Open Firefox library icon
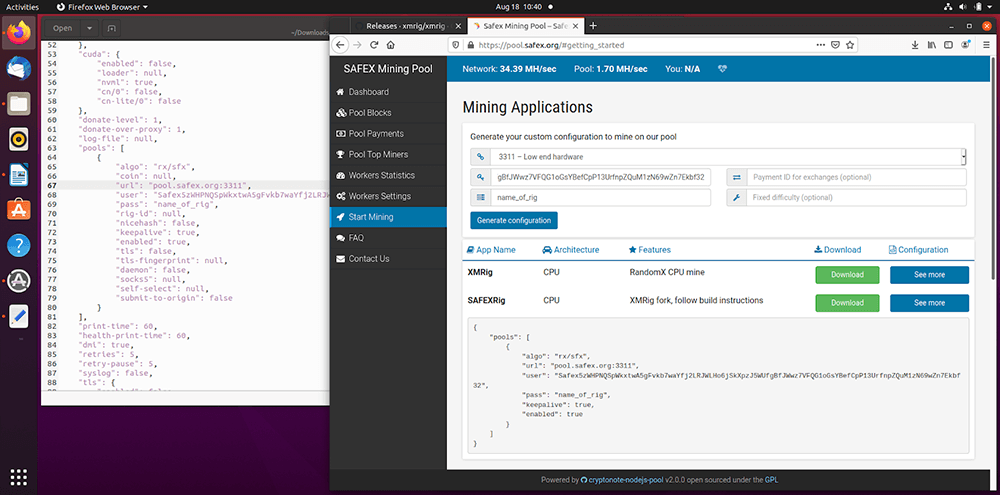The image size is (1000, 495). pos(932,45)
